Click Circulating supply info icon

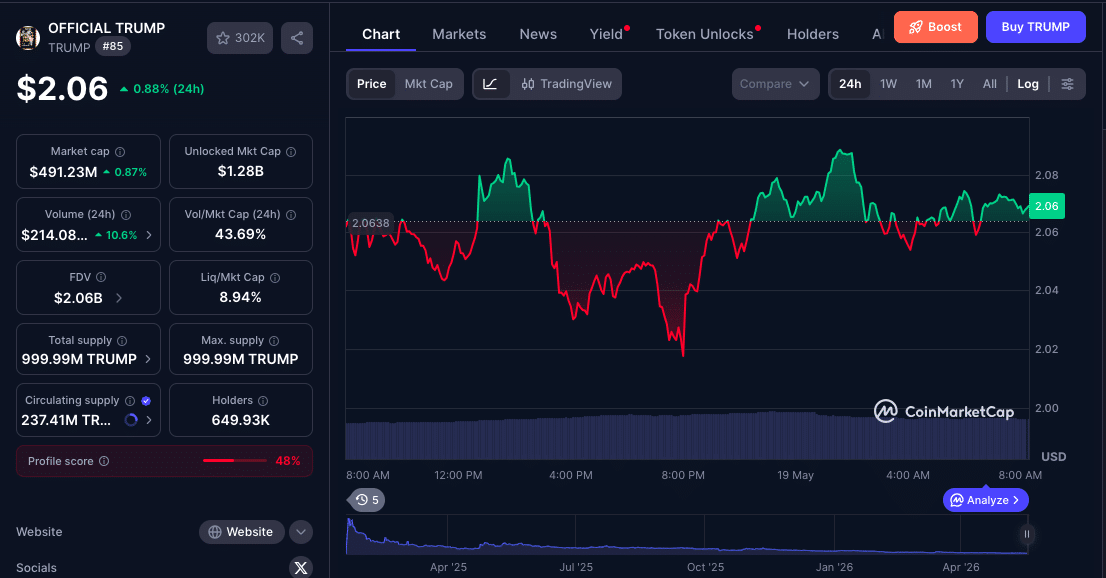click(130, 401)
